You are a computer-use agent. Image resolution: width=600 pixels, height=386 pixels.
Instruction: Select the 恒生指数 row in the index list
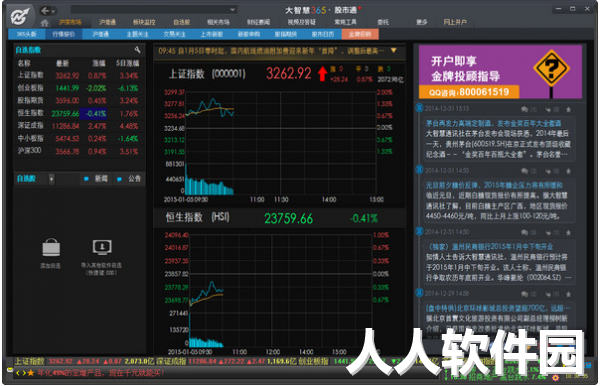78,113
